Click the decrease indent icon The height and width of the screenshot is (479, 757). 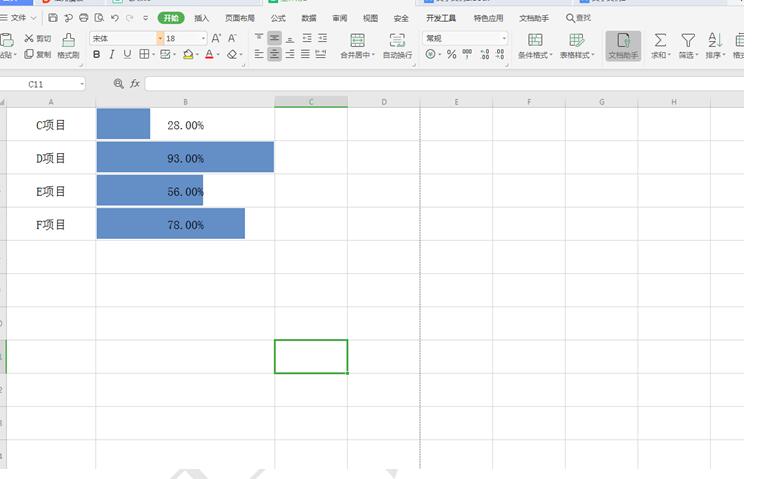coord(307,38)
